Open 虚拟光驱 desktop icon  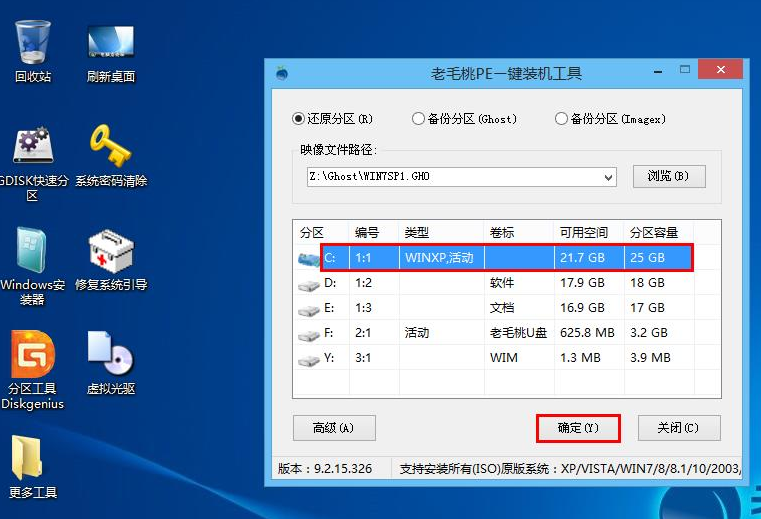(111, 363)
